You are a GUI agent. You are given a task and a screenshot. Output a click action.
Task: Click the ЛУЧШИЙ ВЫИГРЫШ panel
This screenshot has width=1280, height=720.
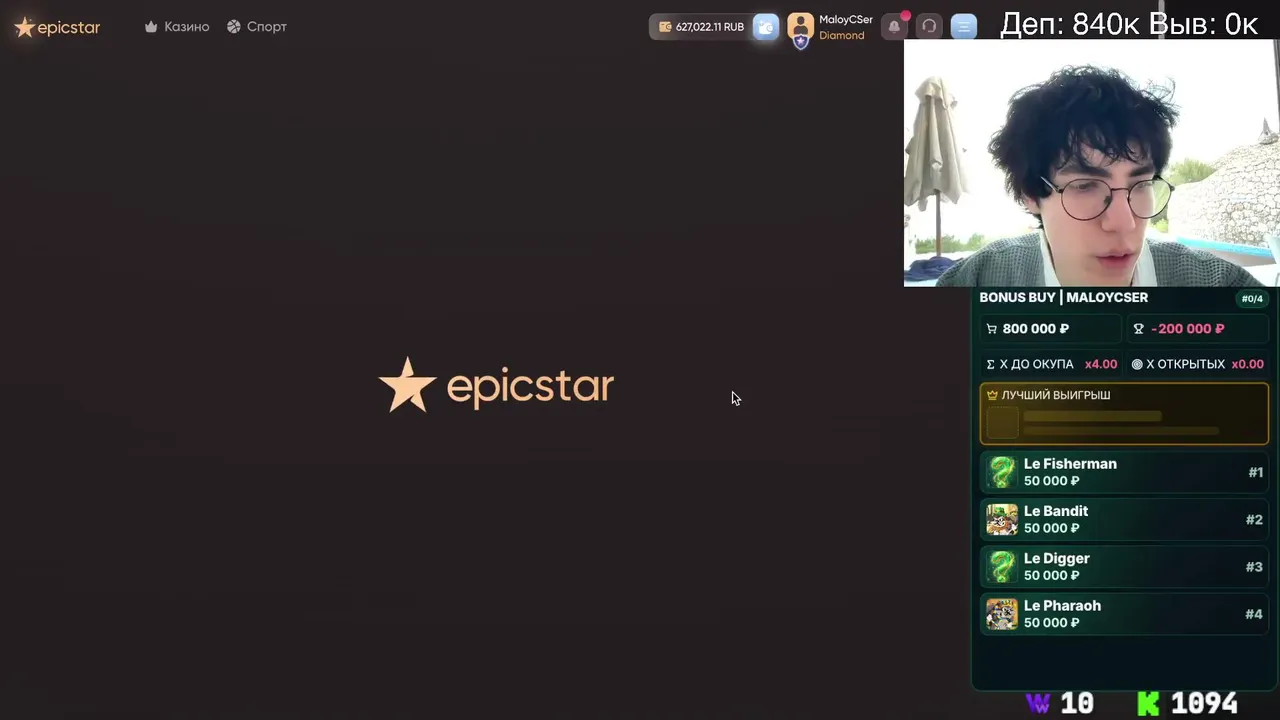[1124, 413]
